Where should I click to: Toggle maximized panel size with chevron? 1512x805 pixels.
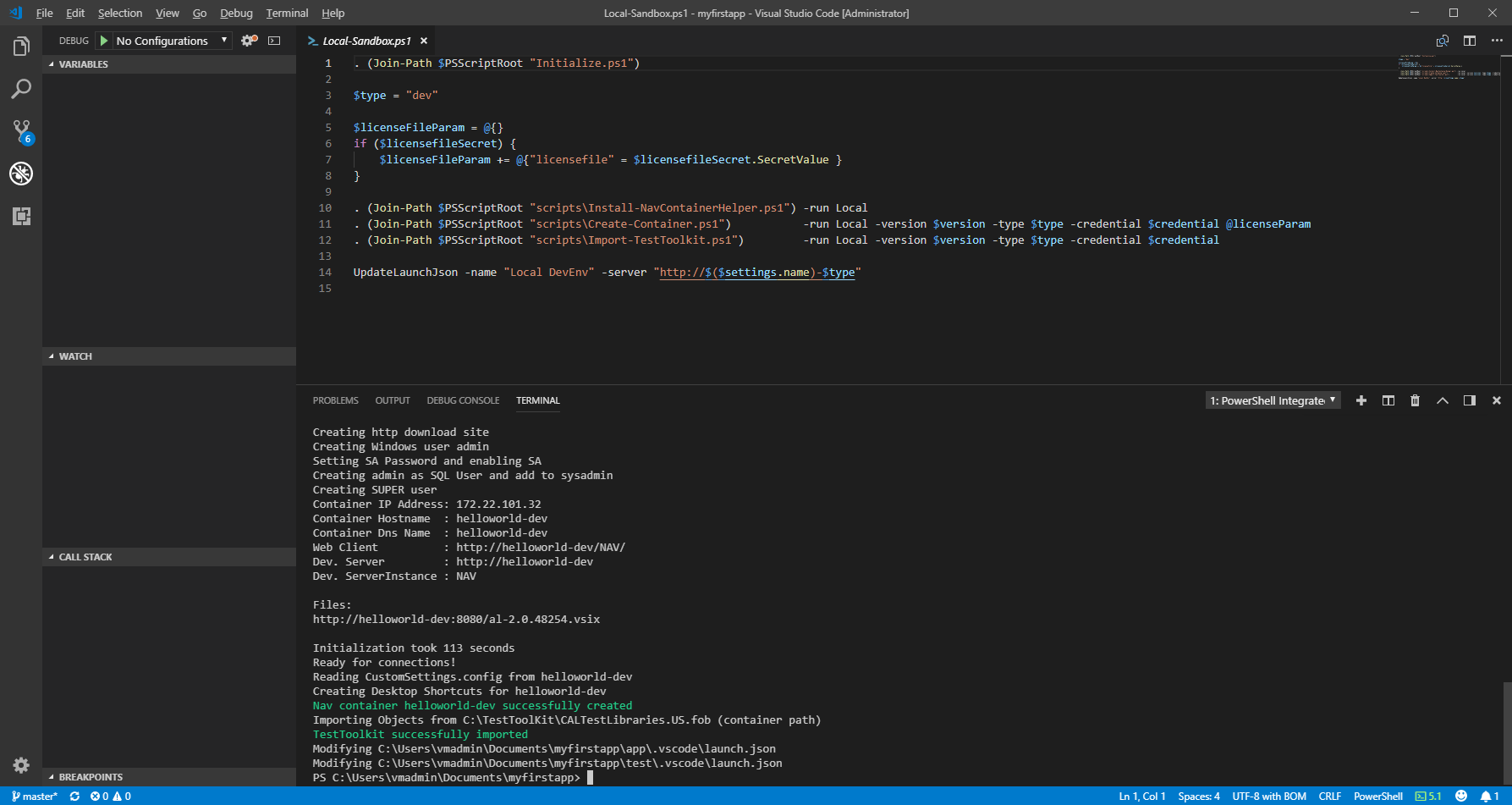tap(1442, 400)
